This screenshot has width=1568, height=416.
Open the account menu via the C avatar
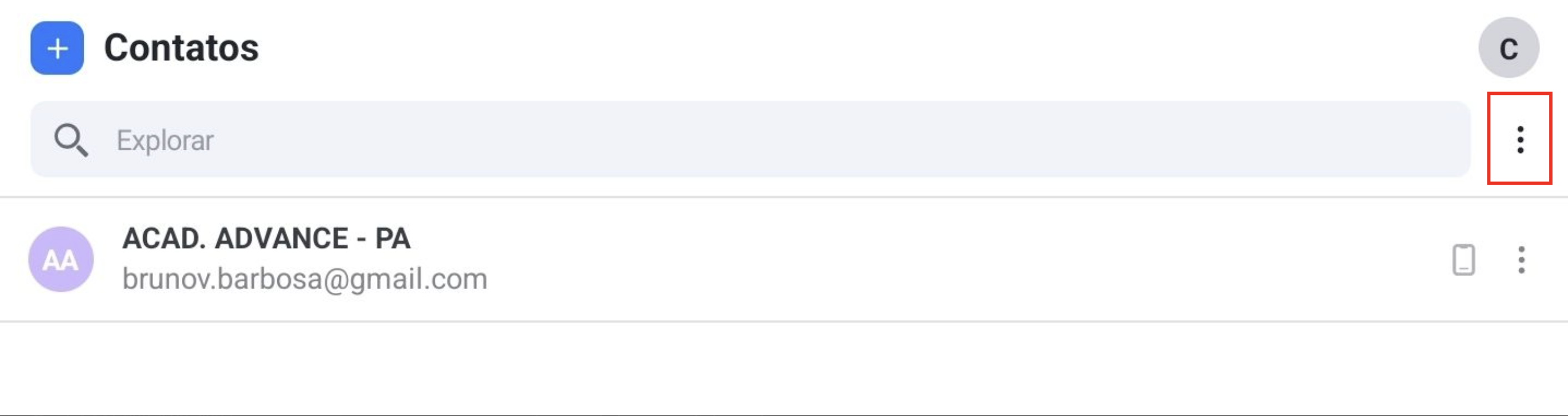tap(1508, 48)
